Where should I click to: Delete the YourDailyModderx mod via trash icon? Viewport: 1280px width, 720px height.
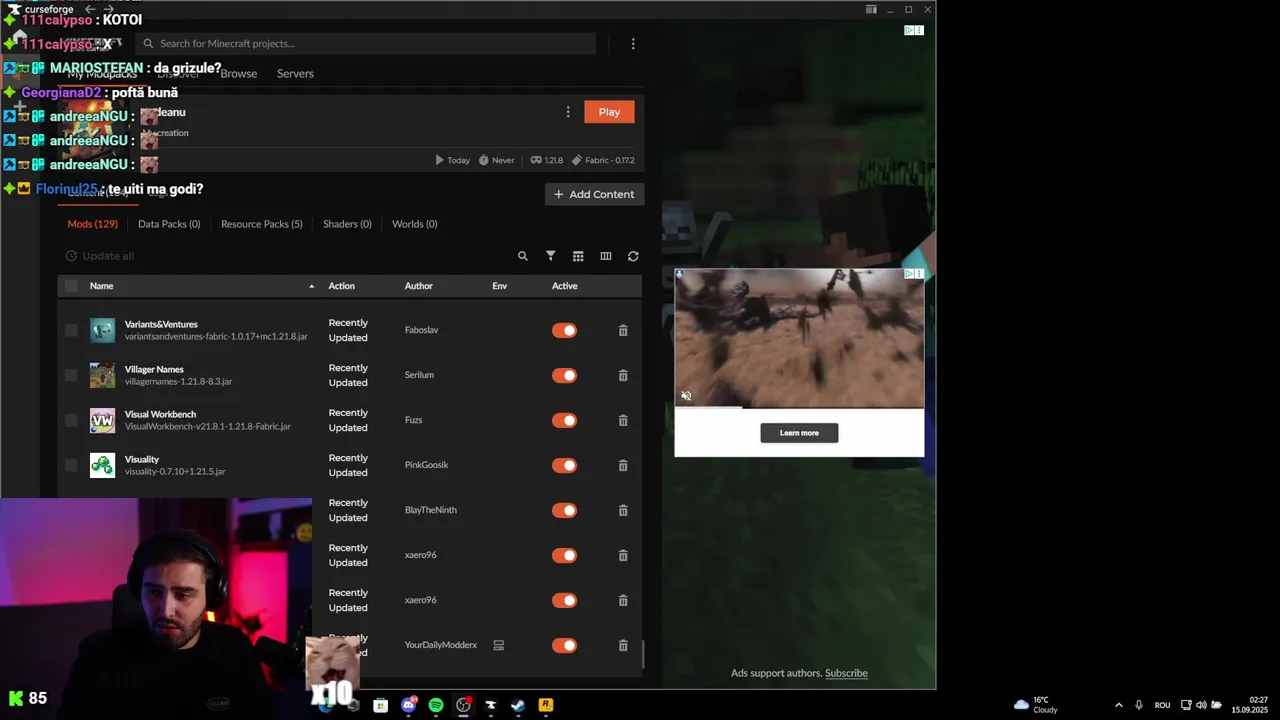623,645
